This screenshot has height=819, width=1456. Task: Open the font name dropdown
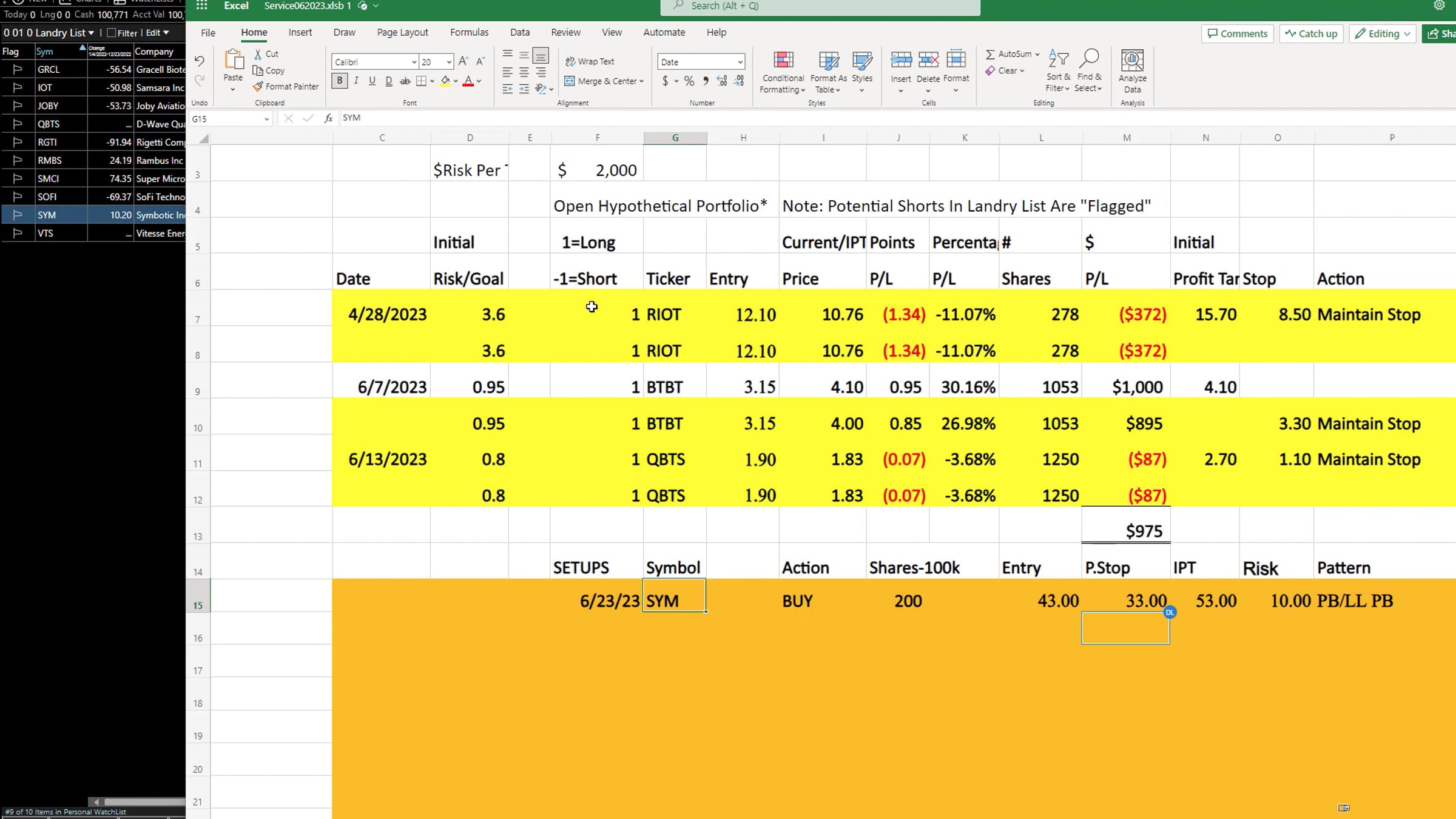(414, 62)
